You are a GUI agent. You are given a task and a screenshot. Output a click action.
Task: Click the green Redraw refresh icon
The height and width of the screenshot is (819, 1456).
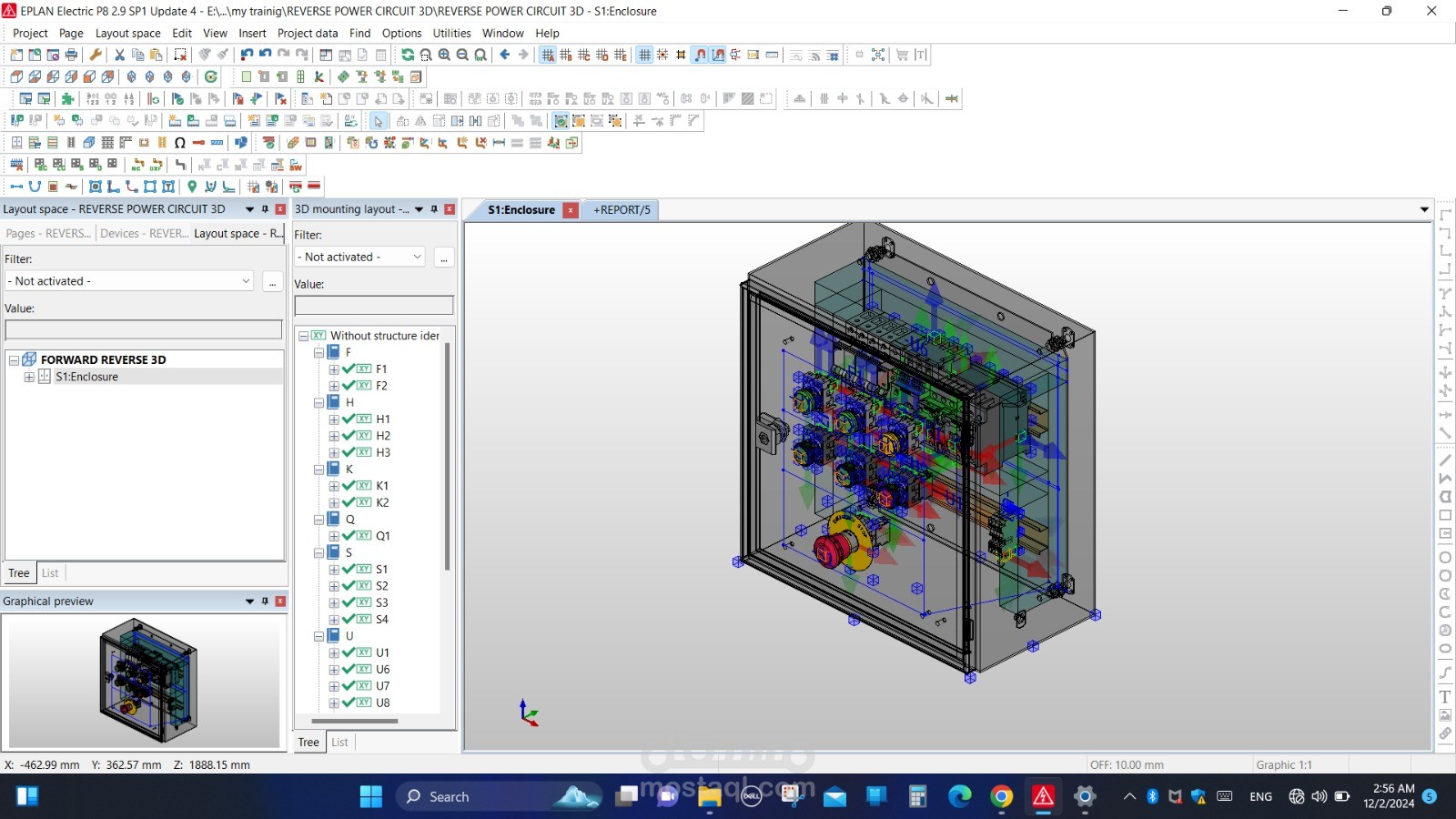[408, 55]
